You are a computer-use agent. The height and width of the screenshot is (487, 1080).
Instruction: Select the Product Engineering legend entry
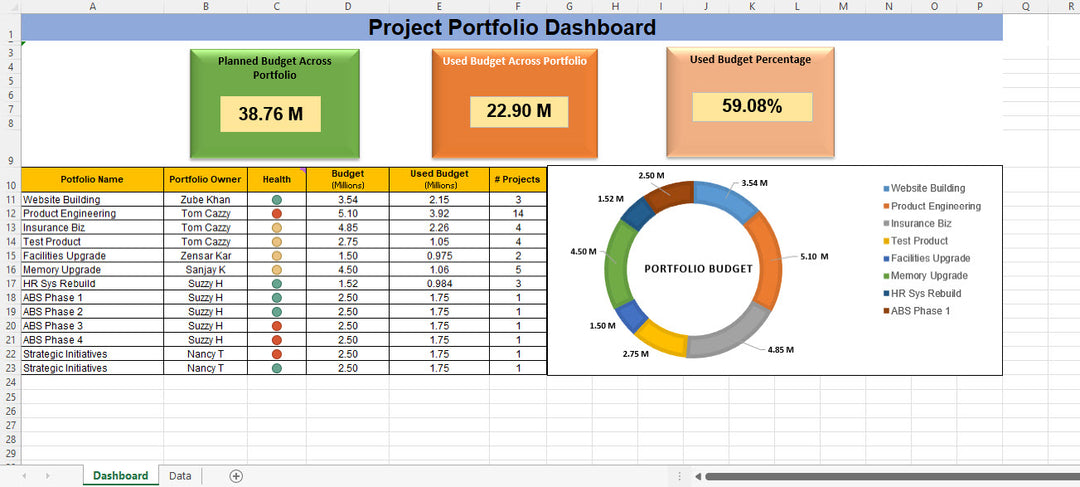coord(932,206)
